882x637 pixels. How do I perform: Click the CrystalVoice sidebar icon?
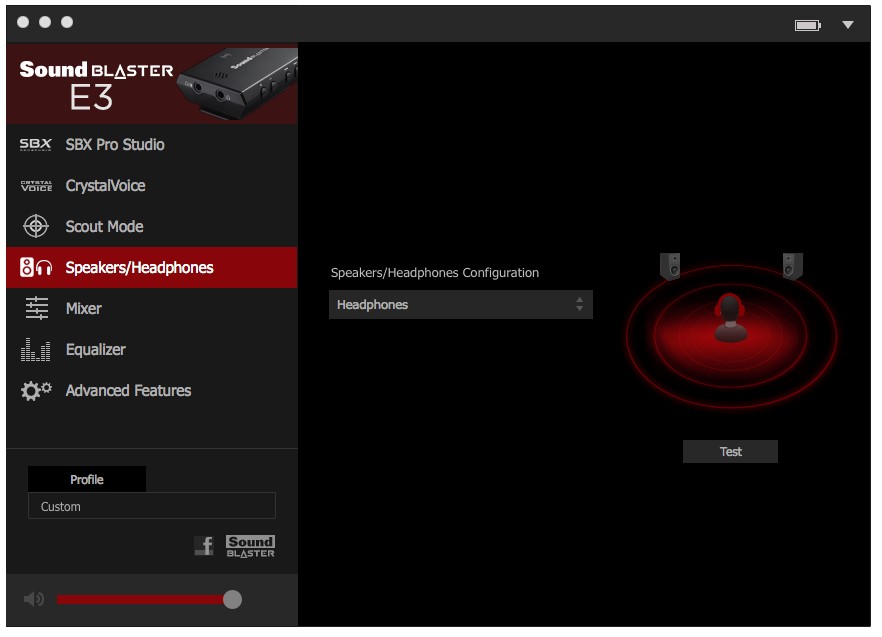point(36,186)
